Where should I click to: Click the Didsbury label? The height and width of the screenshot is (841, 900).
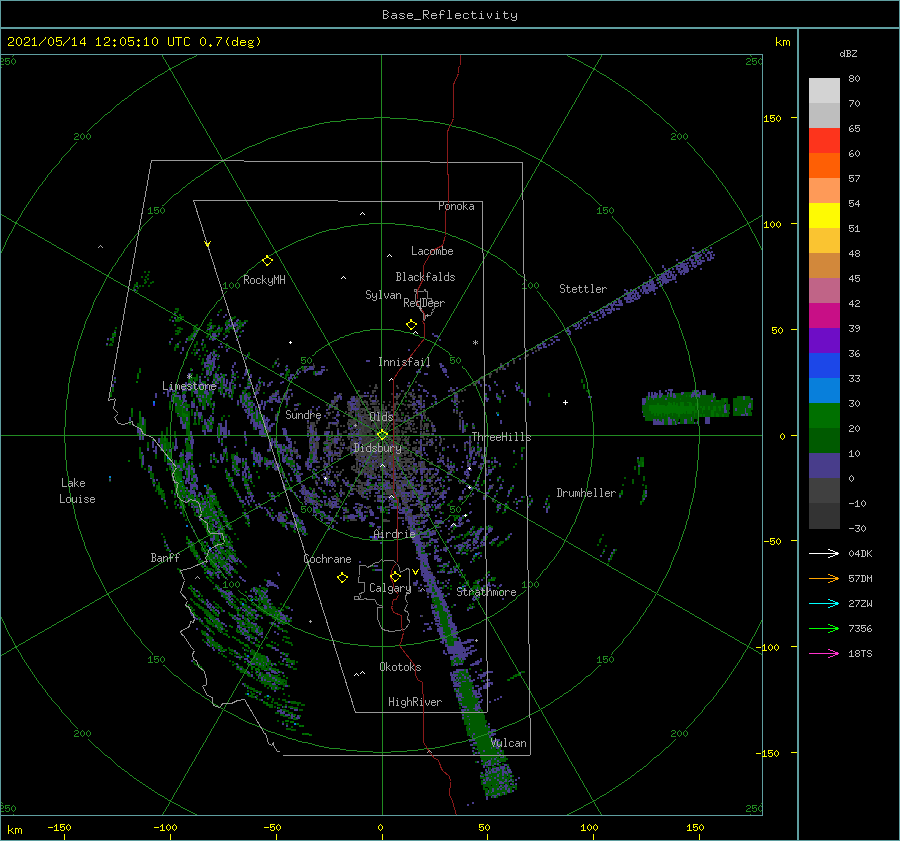(x=377, y=448)
